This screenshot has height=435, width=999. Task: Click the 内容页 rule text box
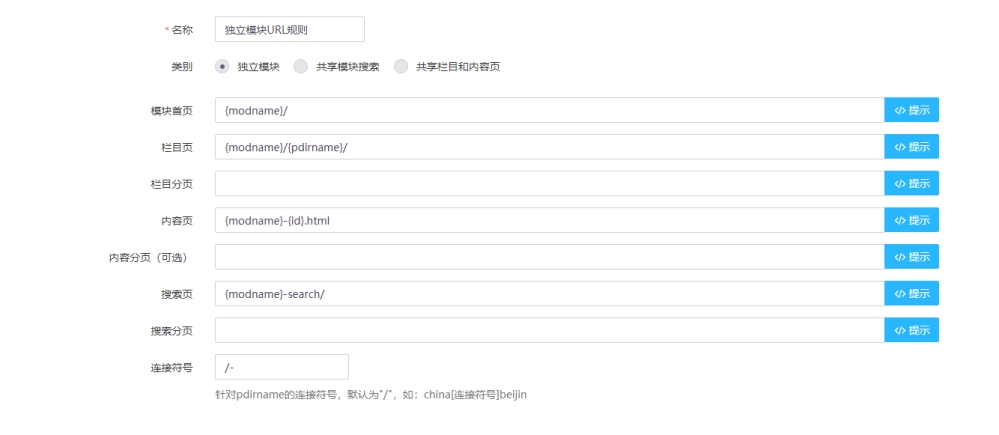pyautogui.click(x=548, y=220)
